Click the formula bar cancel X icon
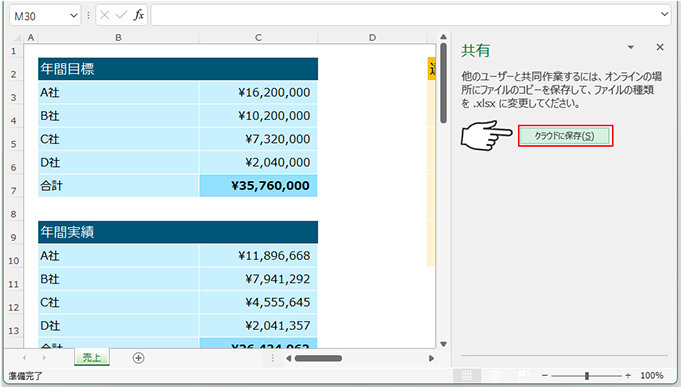This screenshot has width=681, height=387. point(104,15)
